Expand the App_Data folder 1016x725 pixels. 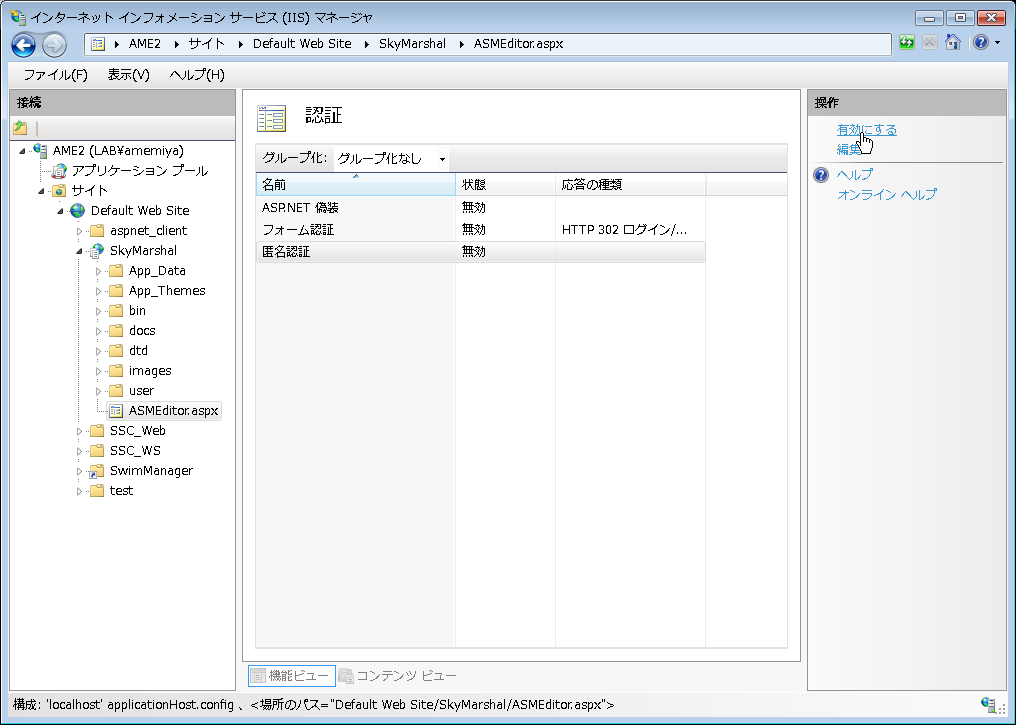click(98, 271)
